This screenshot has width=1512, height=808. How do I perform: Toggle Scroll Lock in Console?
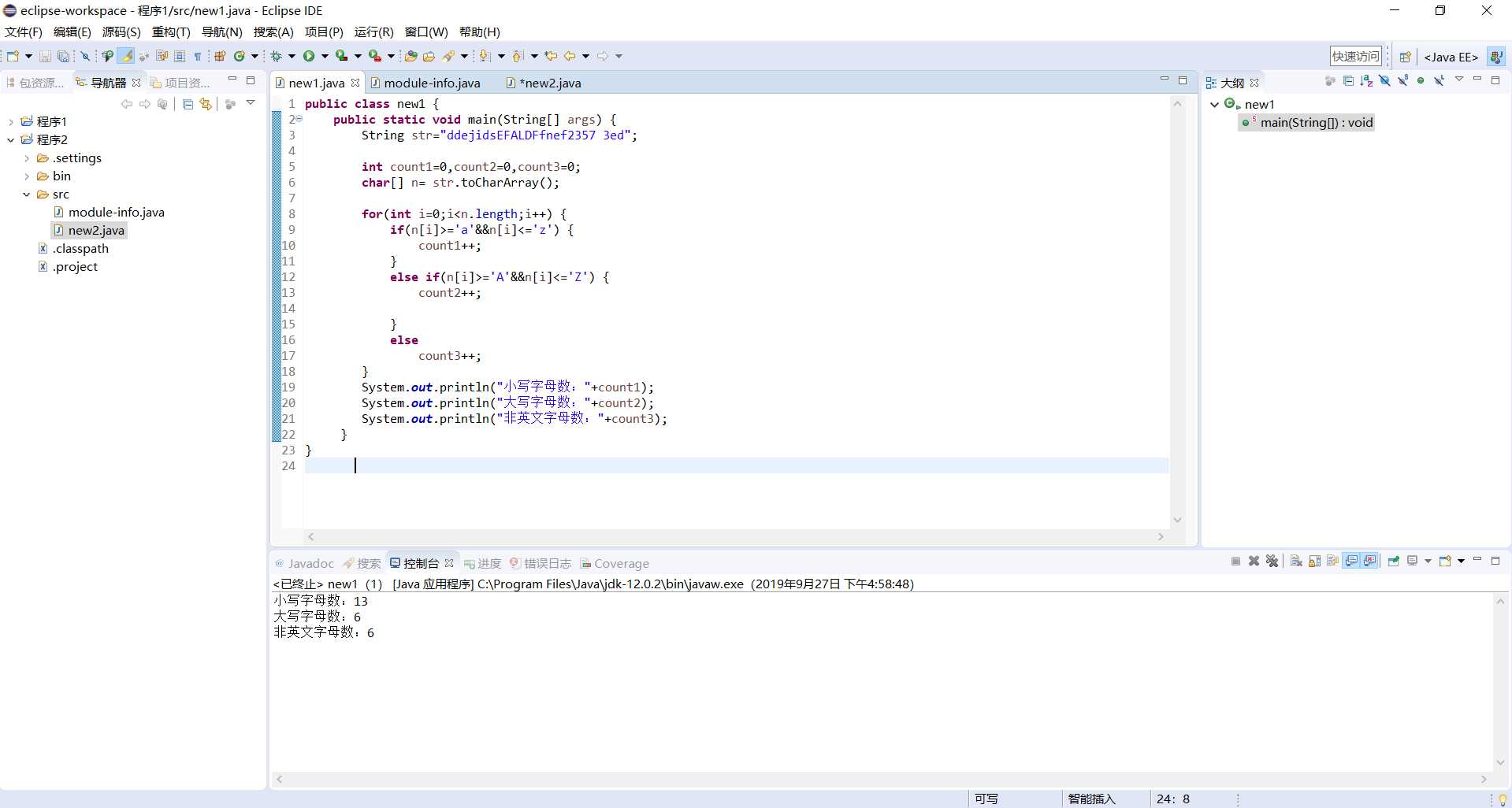click(1314, 561)
